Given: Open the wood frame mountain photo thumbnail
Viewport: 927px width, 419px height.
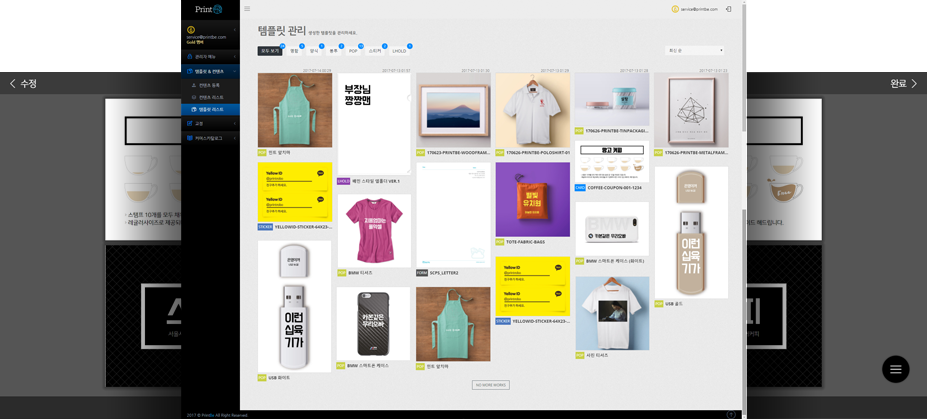Looking at the screenshot, I should [x=453, y=110].
